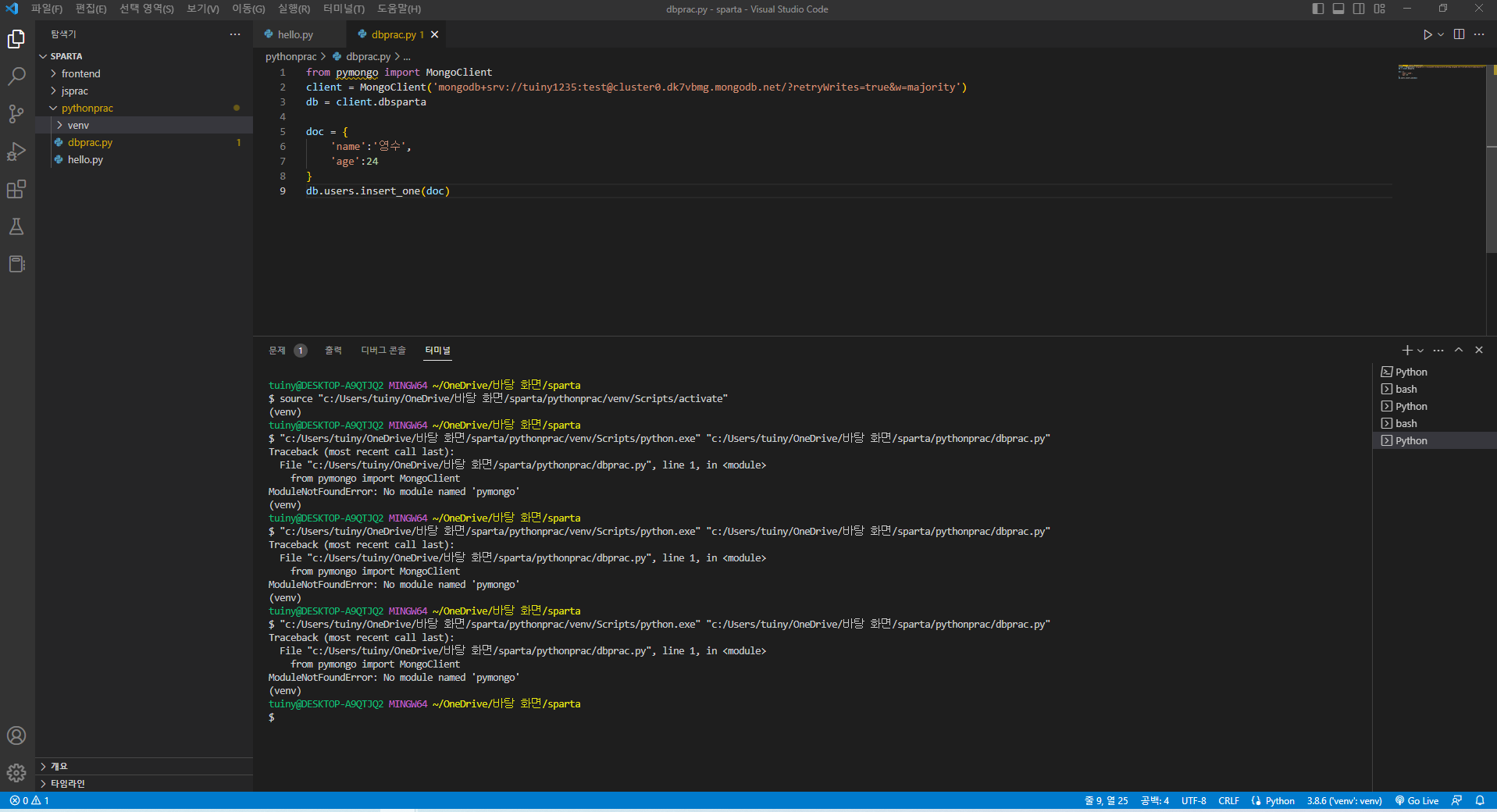Open the Manage gear settings icon
This screenshot has height=812, width=1497.
point(16,773)
